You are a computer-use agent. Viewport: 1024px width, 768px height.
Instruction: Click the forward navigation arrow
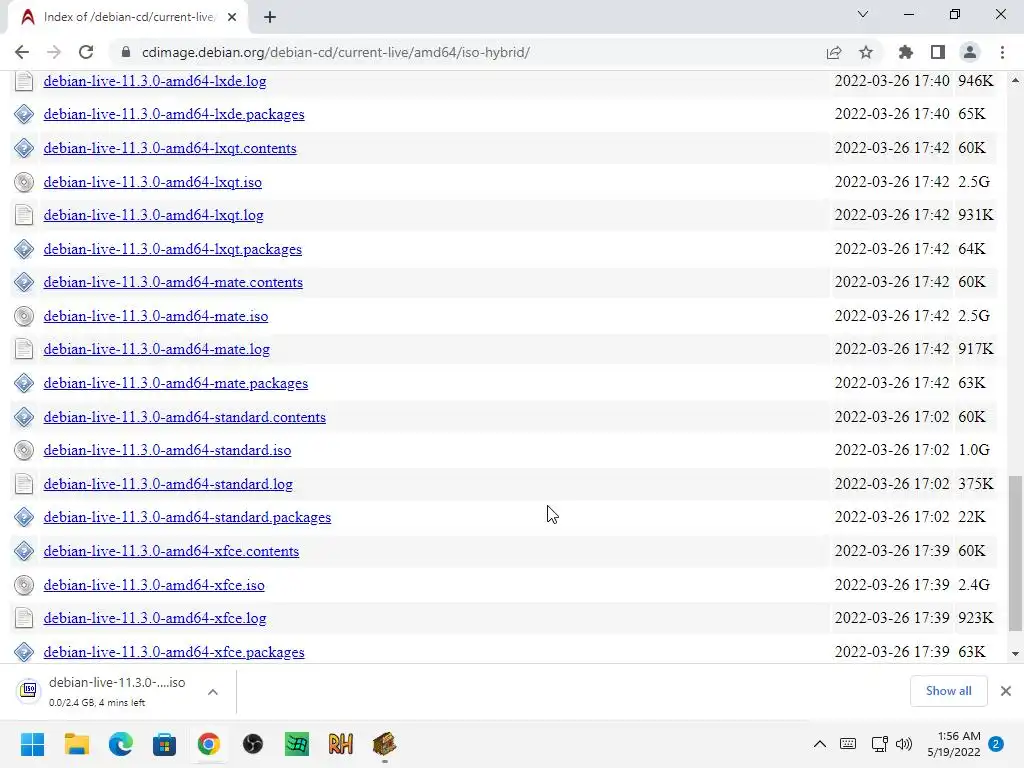pyautogui.click(x=54, y=52)
